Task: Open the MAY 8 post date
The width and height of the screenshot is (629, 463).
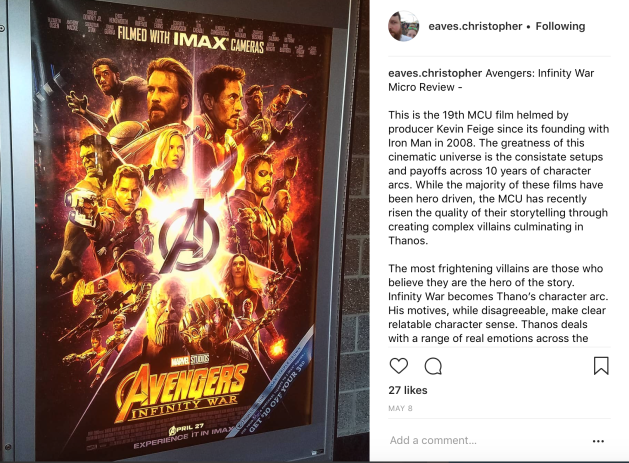Action: pos(400,408)
